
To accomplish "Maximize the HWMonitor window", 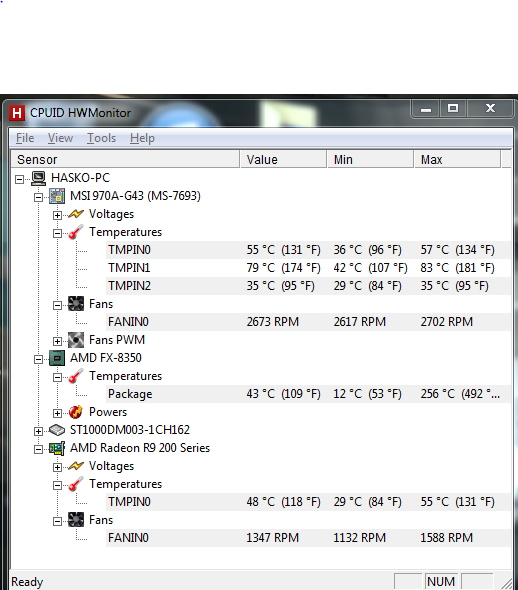I will click(453, 109).
